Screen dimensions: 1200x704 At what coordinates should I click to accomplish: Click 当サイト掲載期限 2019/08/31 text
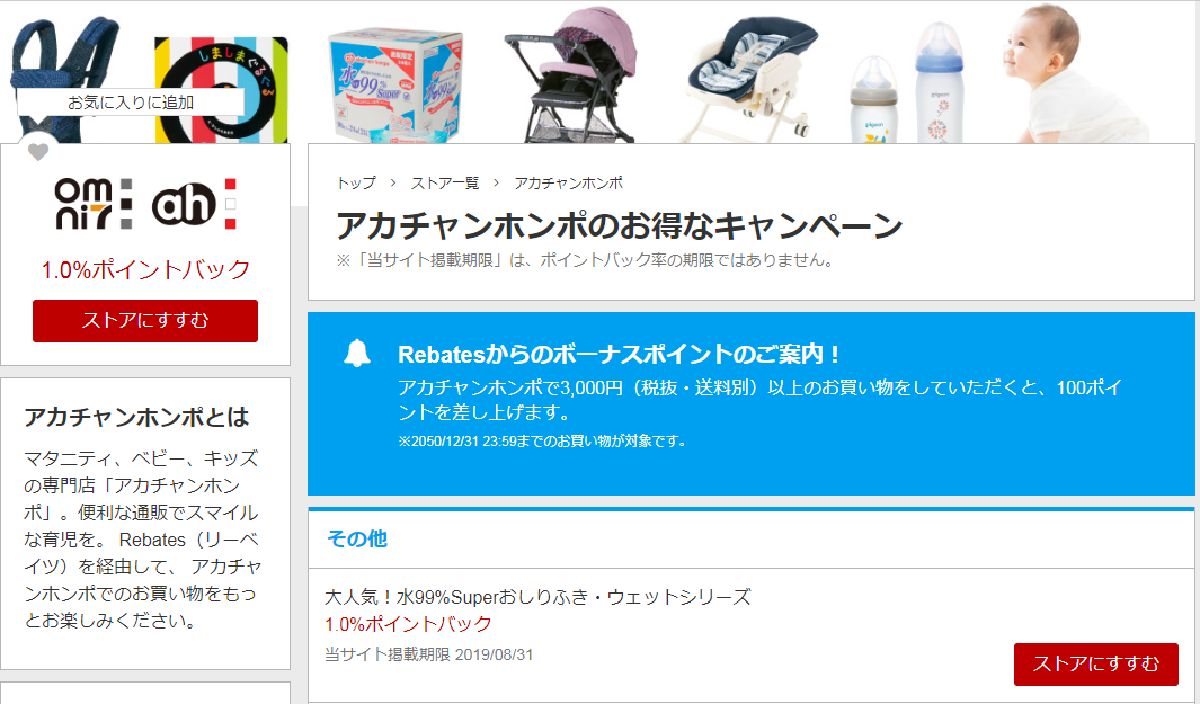click(x=430, y=654)
